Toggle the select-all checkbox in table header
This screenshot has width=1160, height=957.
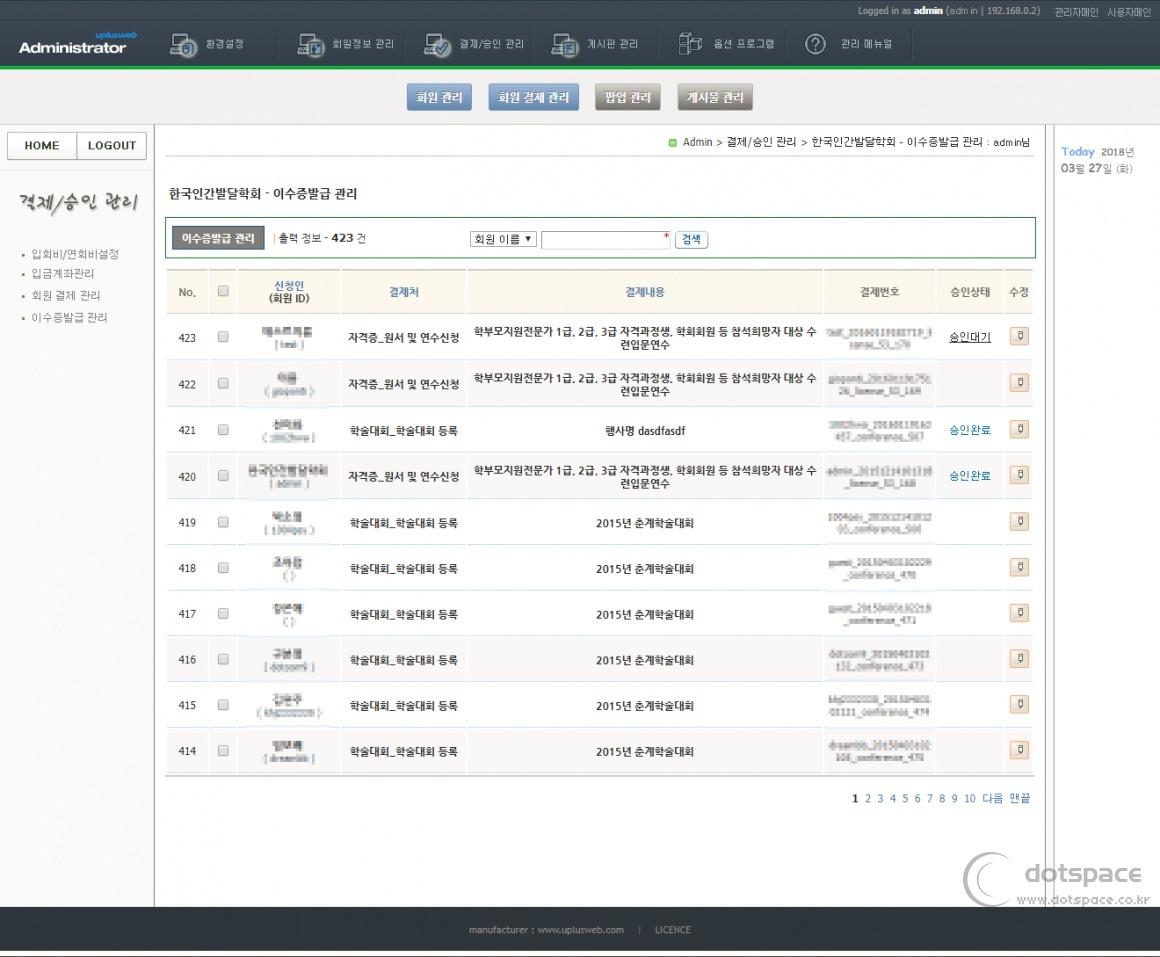point(223,291)
